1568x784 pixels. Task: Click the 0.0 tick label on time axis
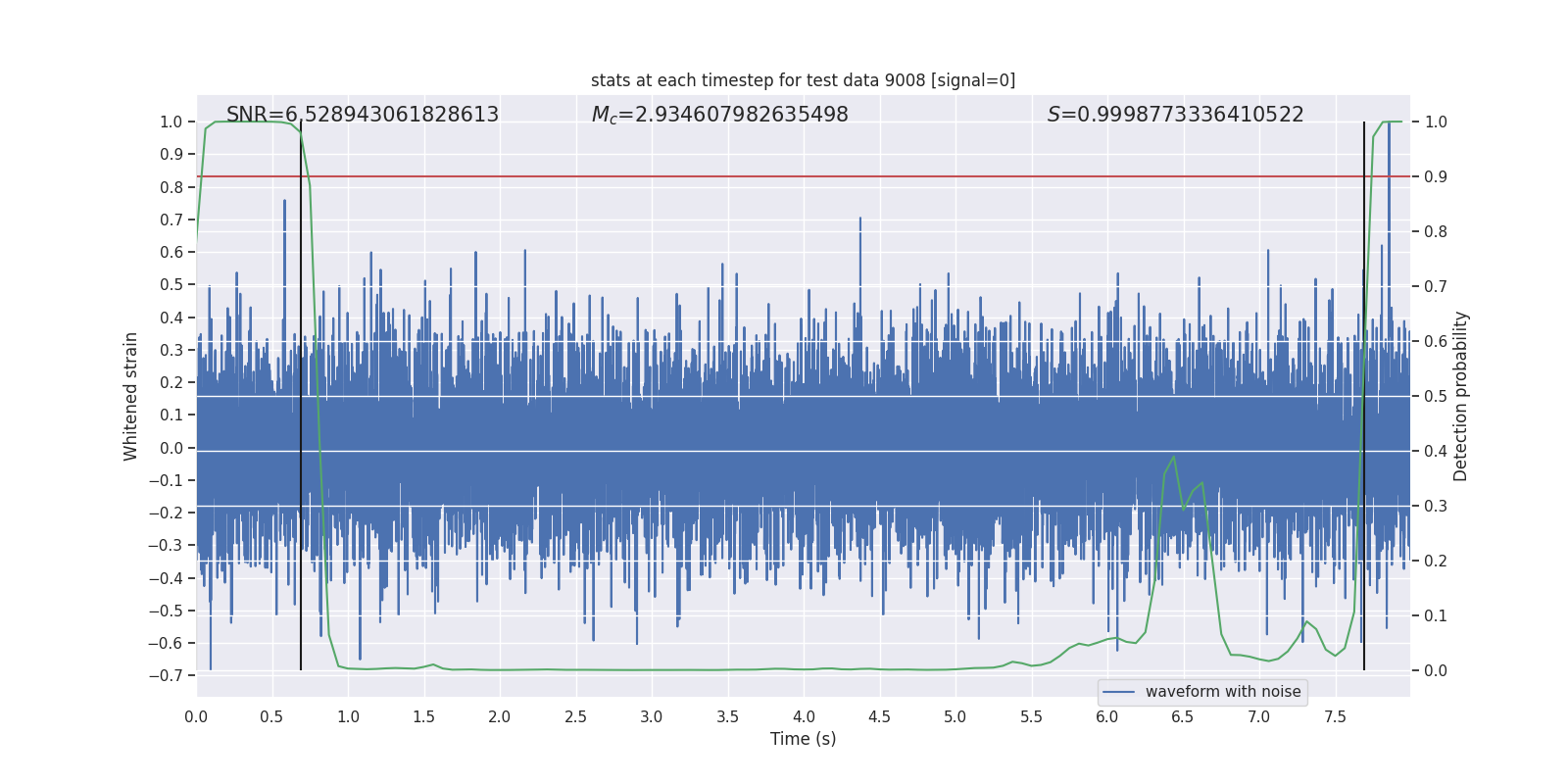196,716
